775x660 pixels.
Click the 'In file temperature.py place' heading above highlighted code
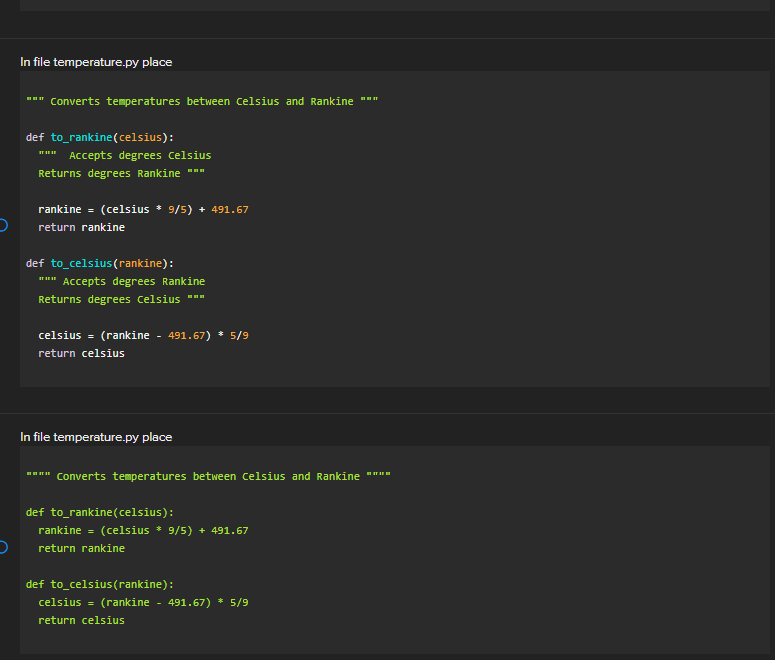pyautogui.click(x=96, y=62)
